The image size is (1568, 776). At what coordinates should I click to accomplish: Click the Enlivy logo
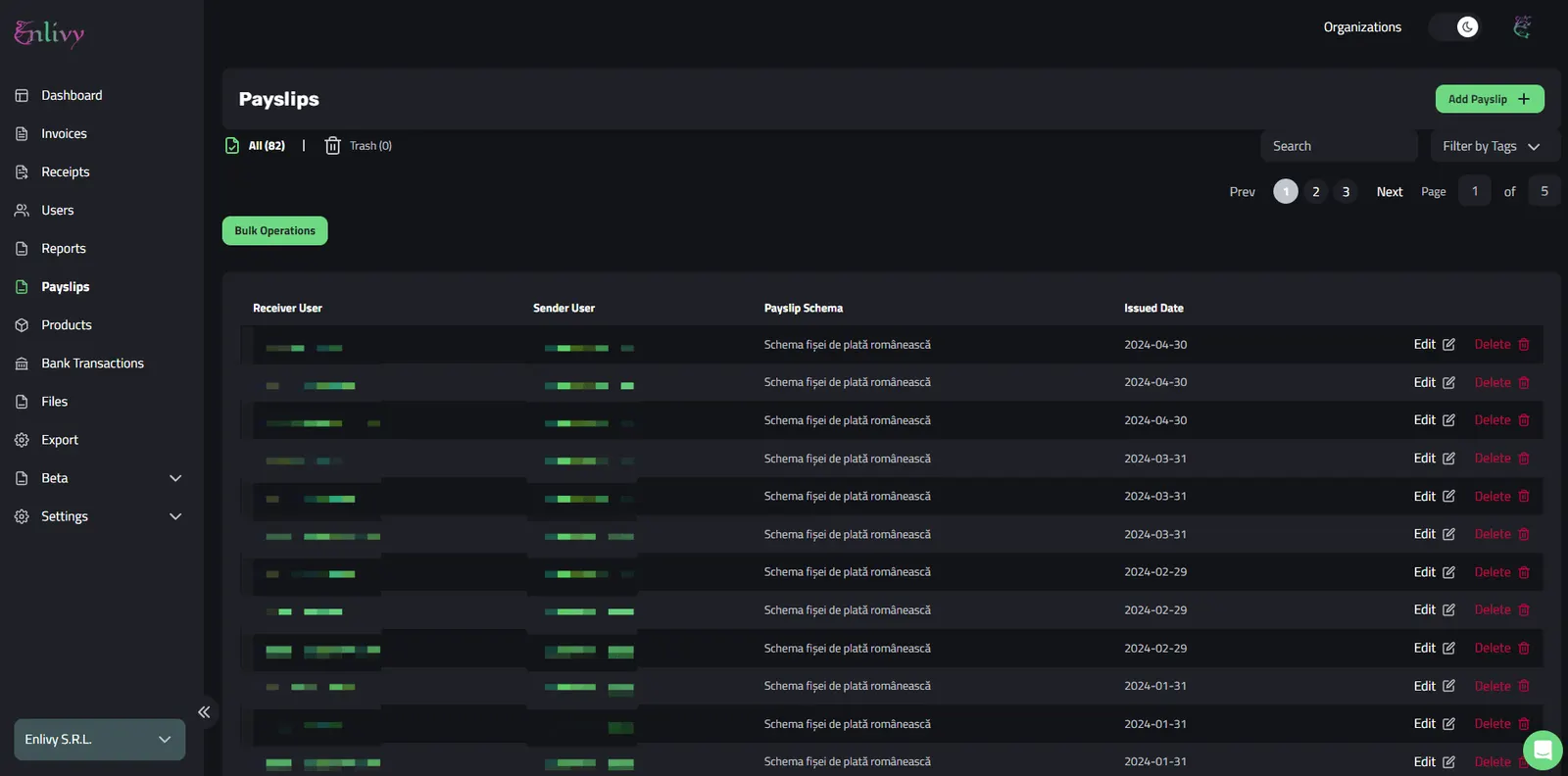[x=49, y=33]
